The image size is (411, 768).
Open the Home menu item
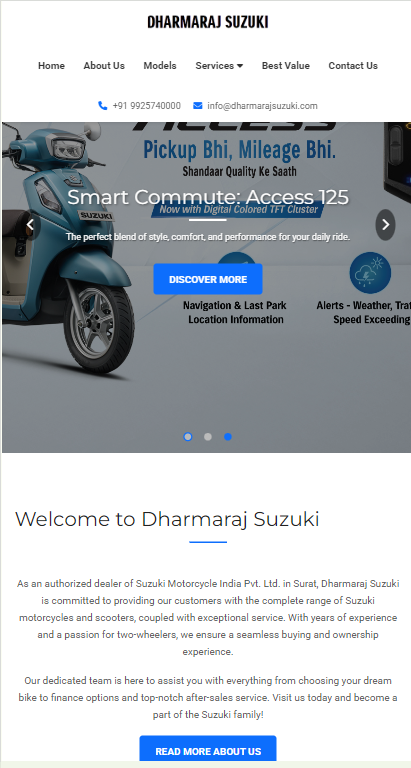[51, 66]
